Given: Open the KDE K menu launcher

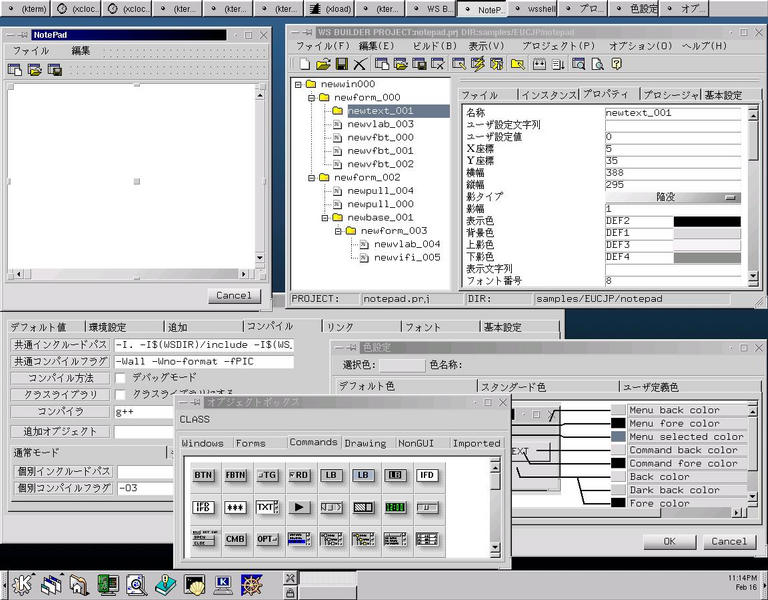Looking at the screenshot, I should pyautogui.click(x=24, y=582).
